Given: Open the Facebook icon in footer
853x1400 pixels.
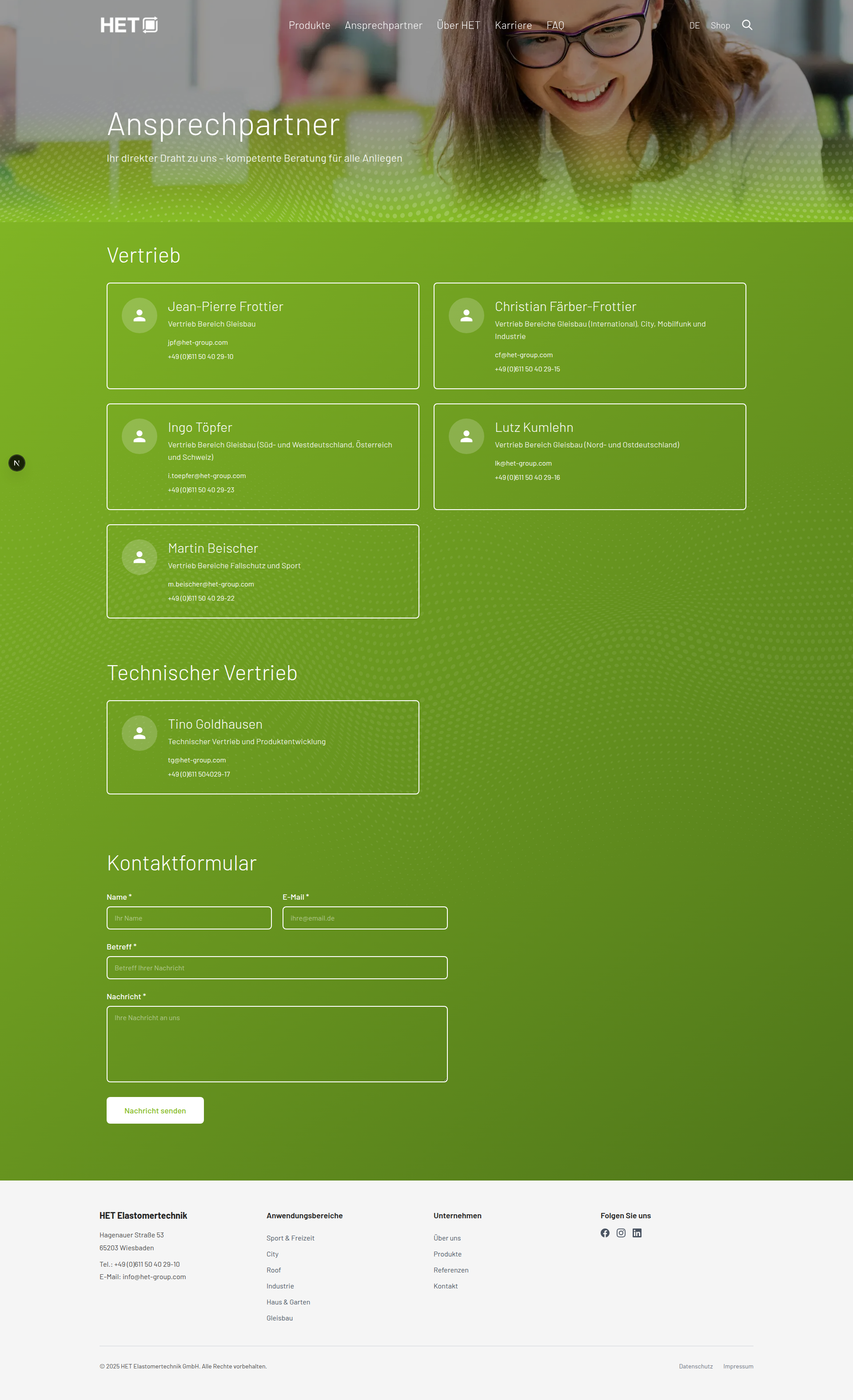Looking at the screenshot, I should [x=605, y=1233].
